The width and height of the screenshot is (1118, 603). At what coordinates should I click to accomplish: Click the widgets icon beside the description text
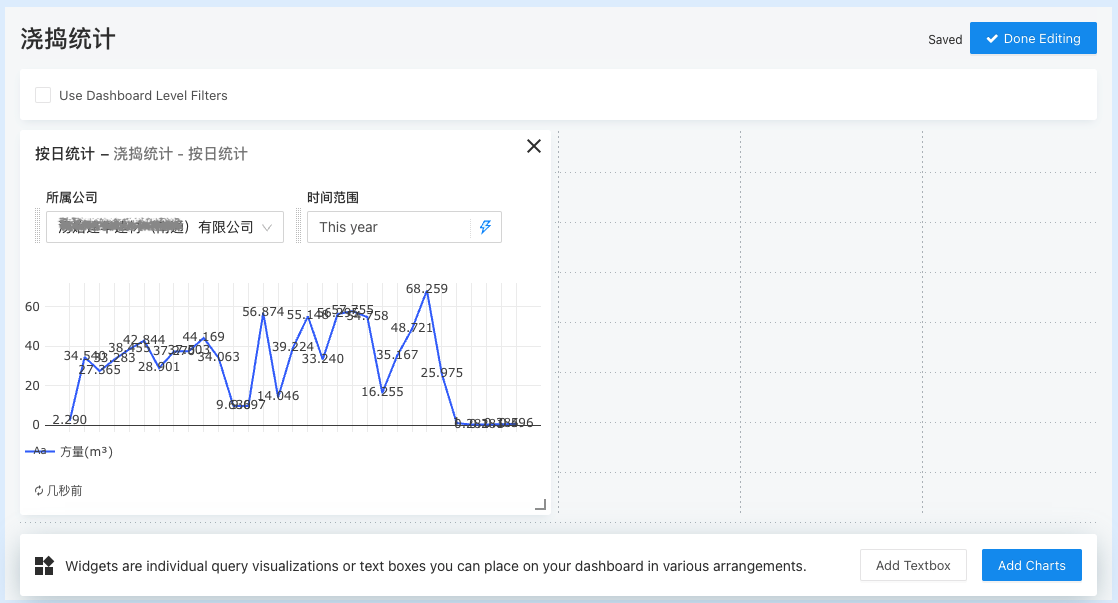click(44, 566)
